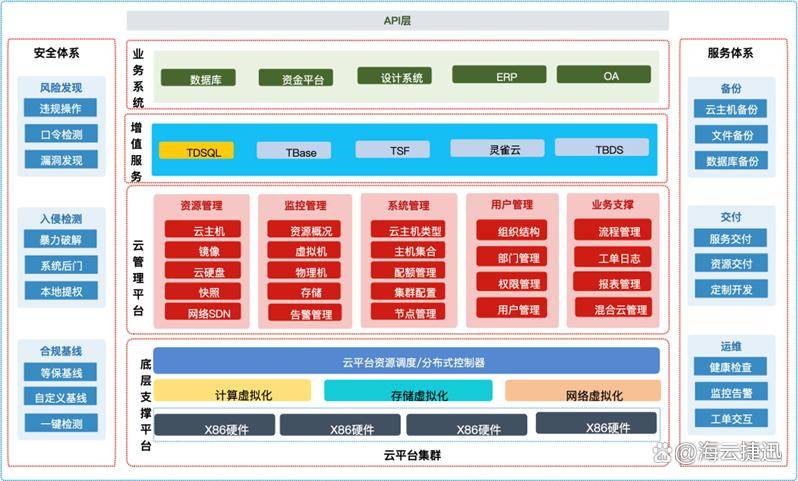Click the 监控管理 column heading
Viewport: 798px width, 481px height.
point(305,206)
